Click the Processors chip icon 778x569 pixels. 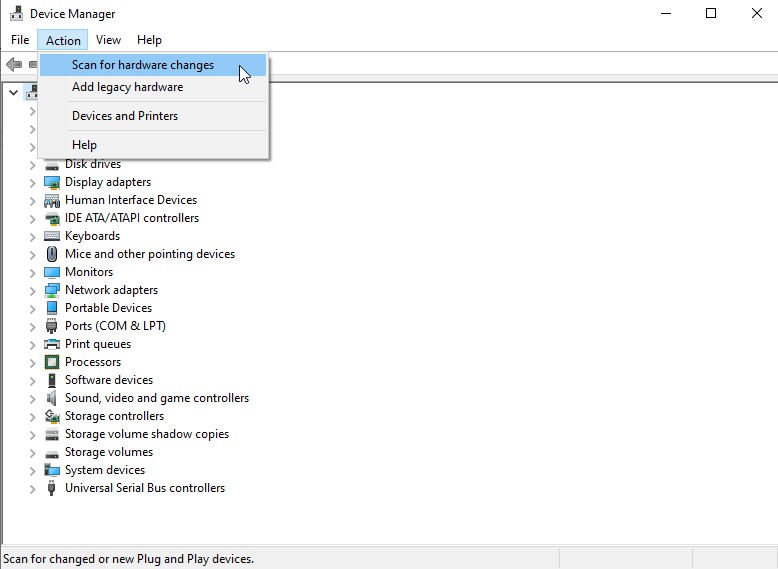pyautogui.click(x=52, y=362)
